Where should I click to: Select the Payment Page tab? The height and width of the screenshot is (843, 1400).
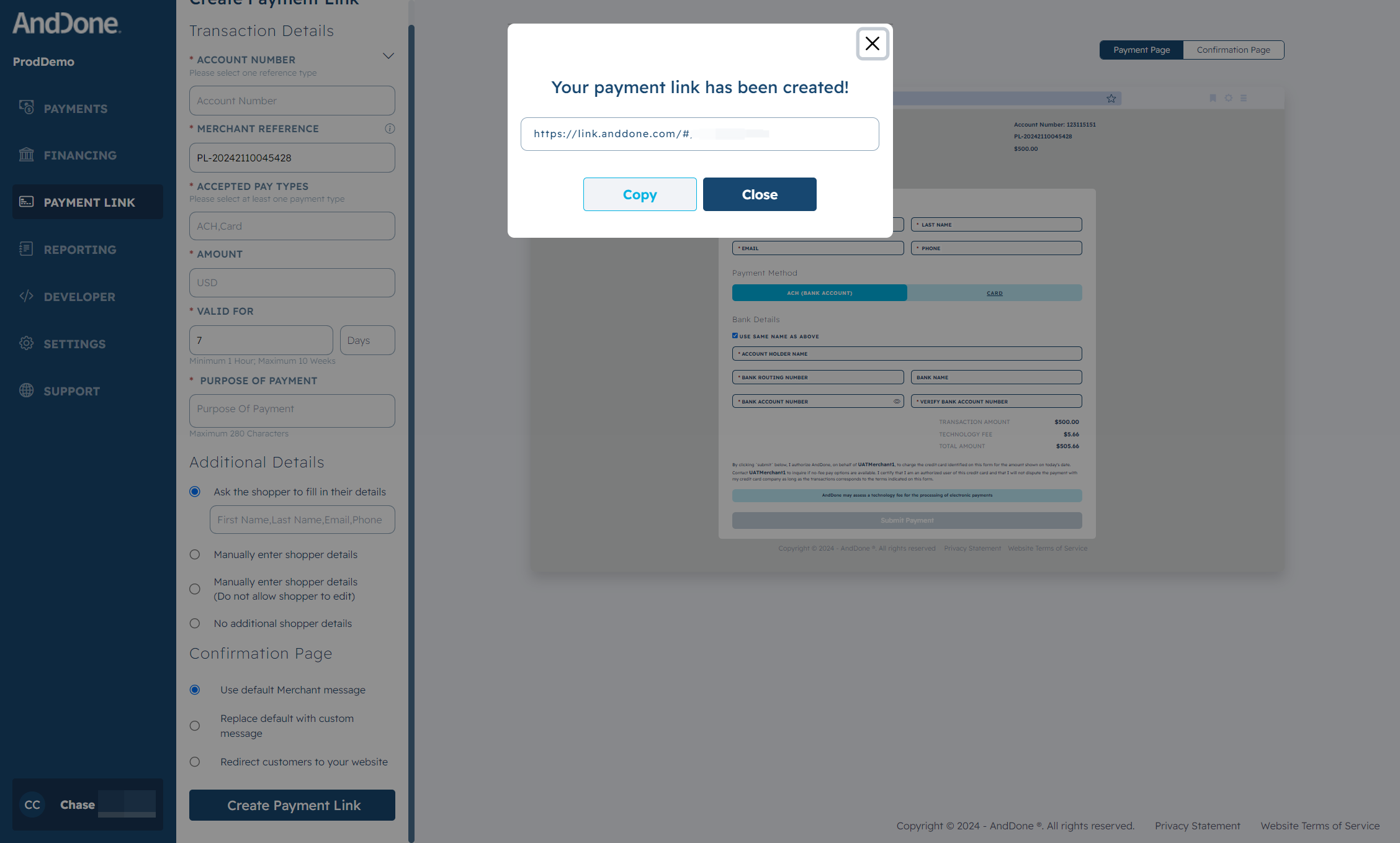pyautogui.click(x=1142, y=49)
